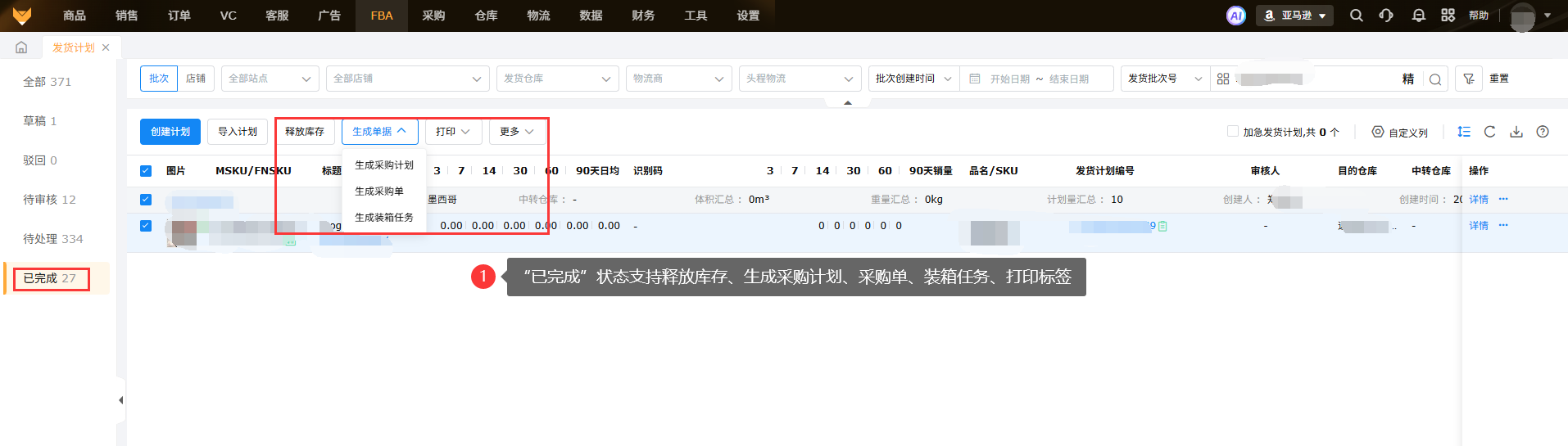Open 详情 link in second row
Viewport: 1568px width, 446px height.
coord(1479,225)
